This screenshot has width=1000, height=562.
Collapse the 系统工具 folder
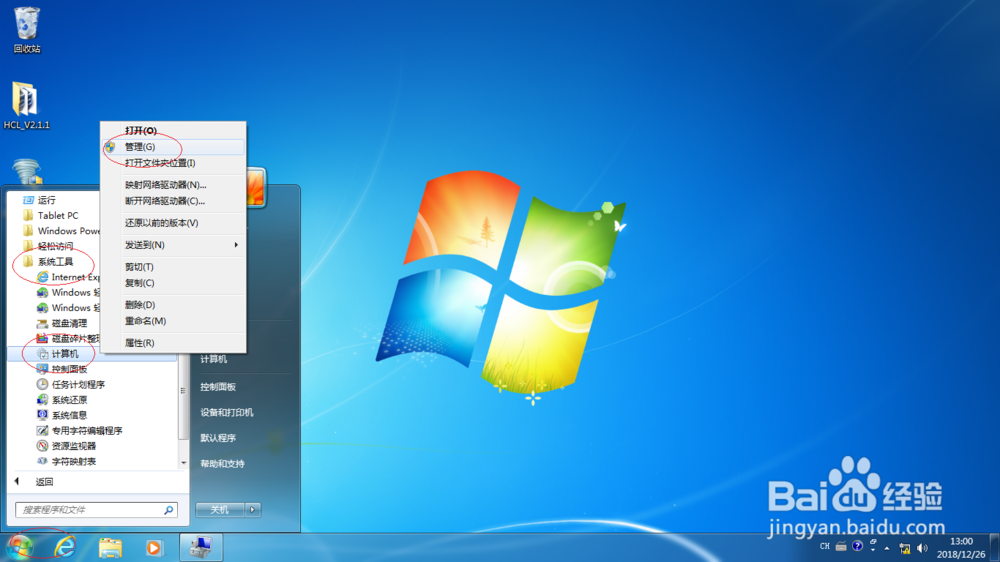click(x=54, y=262)
